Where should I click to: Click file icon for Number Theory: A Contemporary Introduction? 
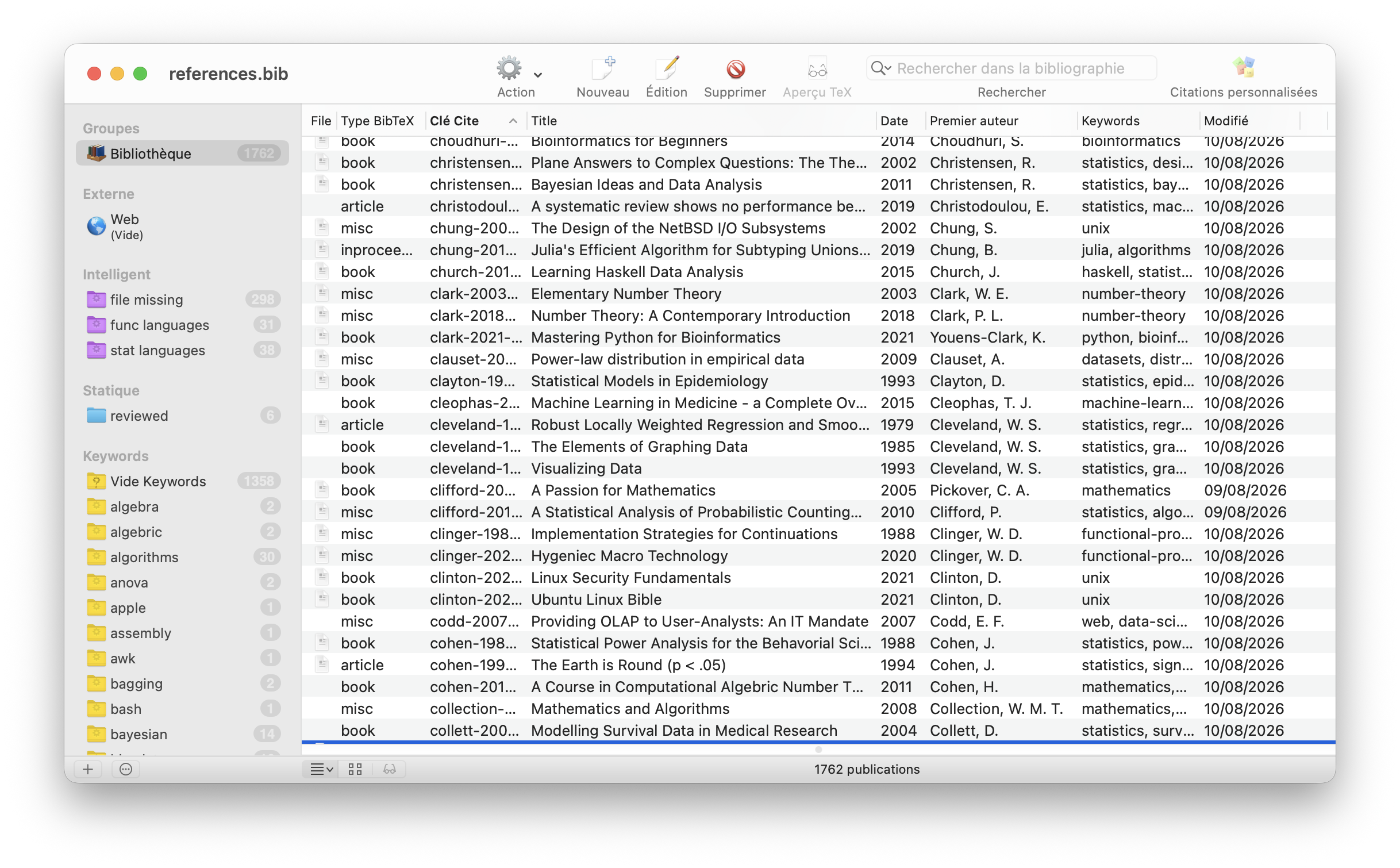322,315
